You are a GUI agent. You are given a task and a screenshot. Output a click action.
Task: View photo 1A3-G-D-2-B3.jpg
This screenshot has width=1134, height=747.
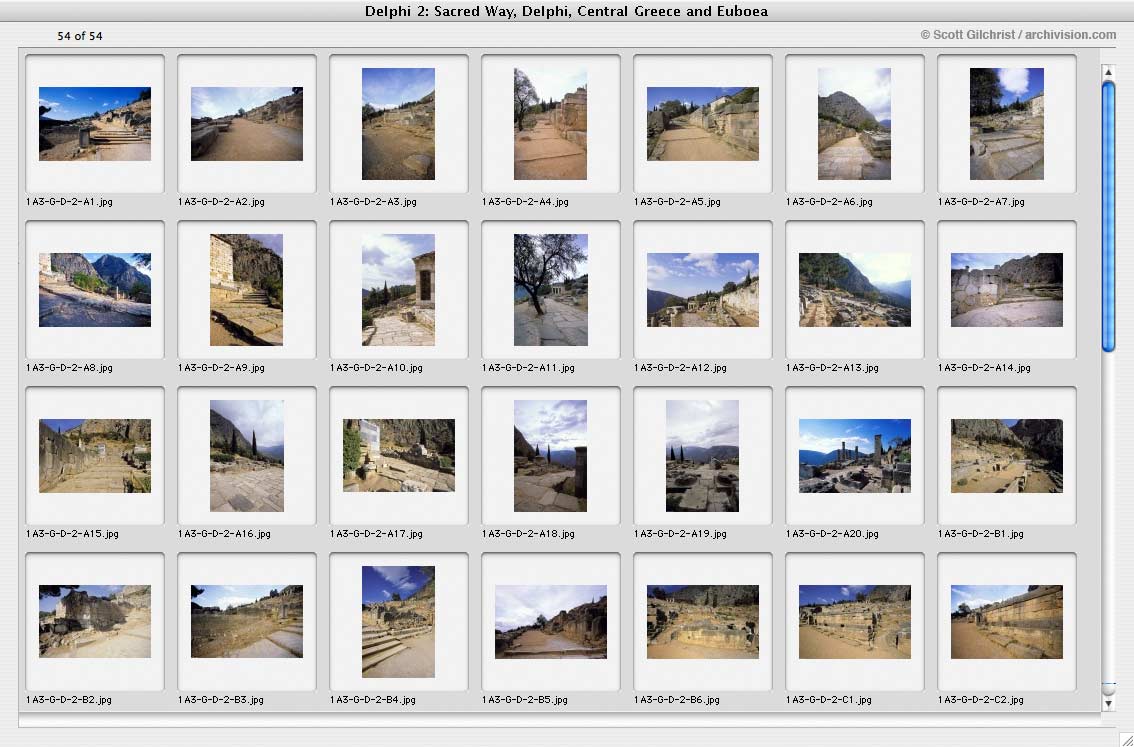(x=247, y=622)
